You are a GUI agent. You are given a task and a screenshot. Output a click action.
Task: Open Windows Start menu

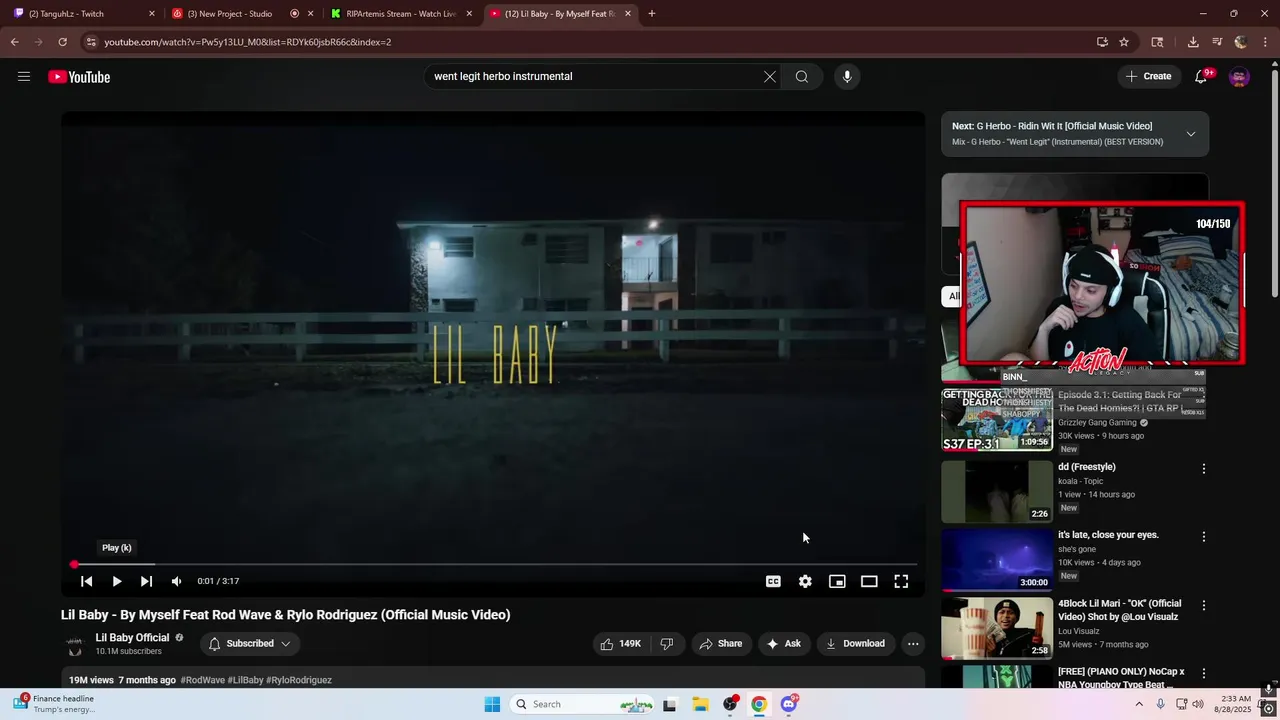[x=492, y=704]
